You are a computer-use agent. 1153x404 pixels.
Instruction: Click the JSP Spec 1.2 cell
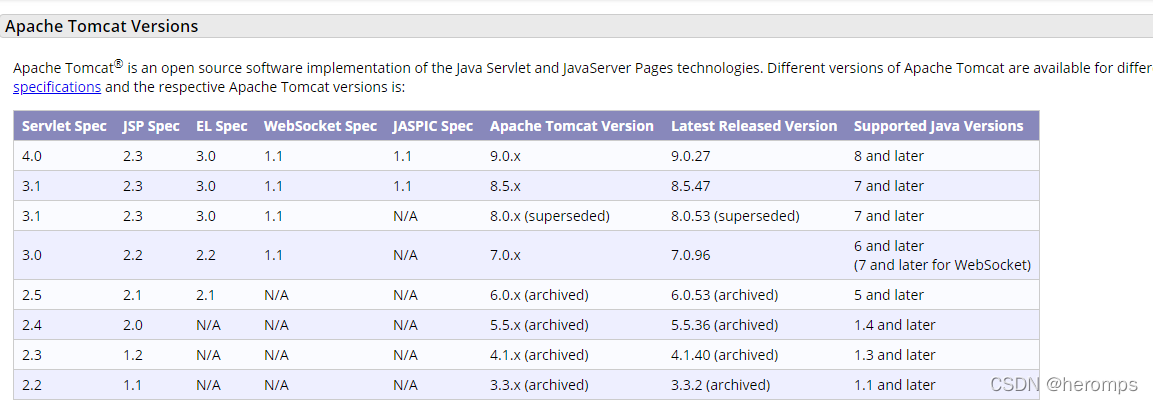(132, 355)
